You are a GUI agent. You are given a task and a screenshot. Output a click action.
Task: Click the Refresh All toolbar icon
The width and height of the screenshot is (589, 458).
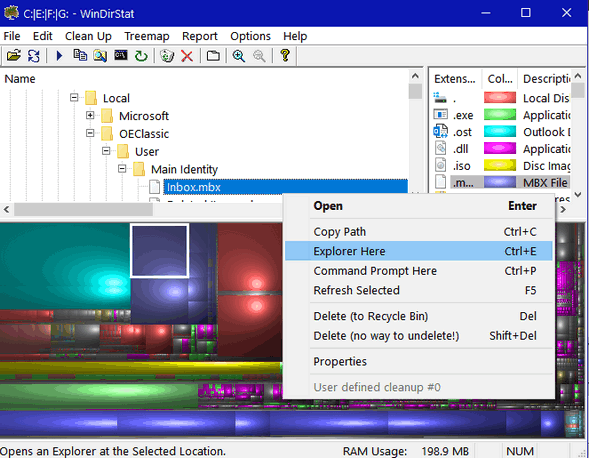(x=34, y=56)
